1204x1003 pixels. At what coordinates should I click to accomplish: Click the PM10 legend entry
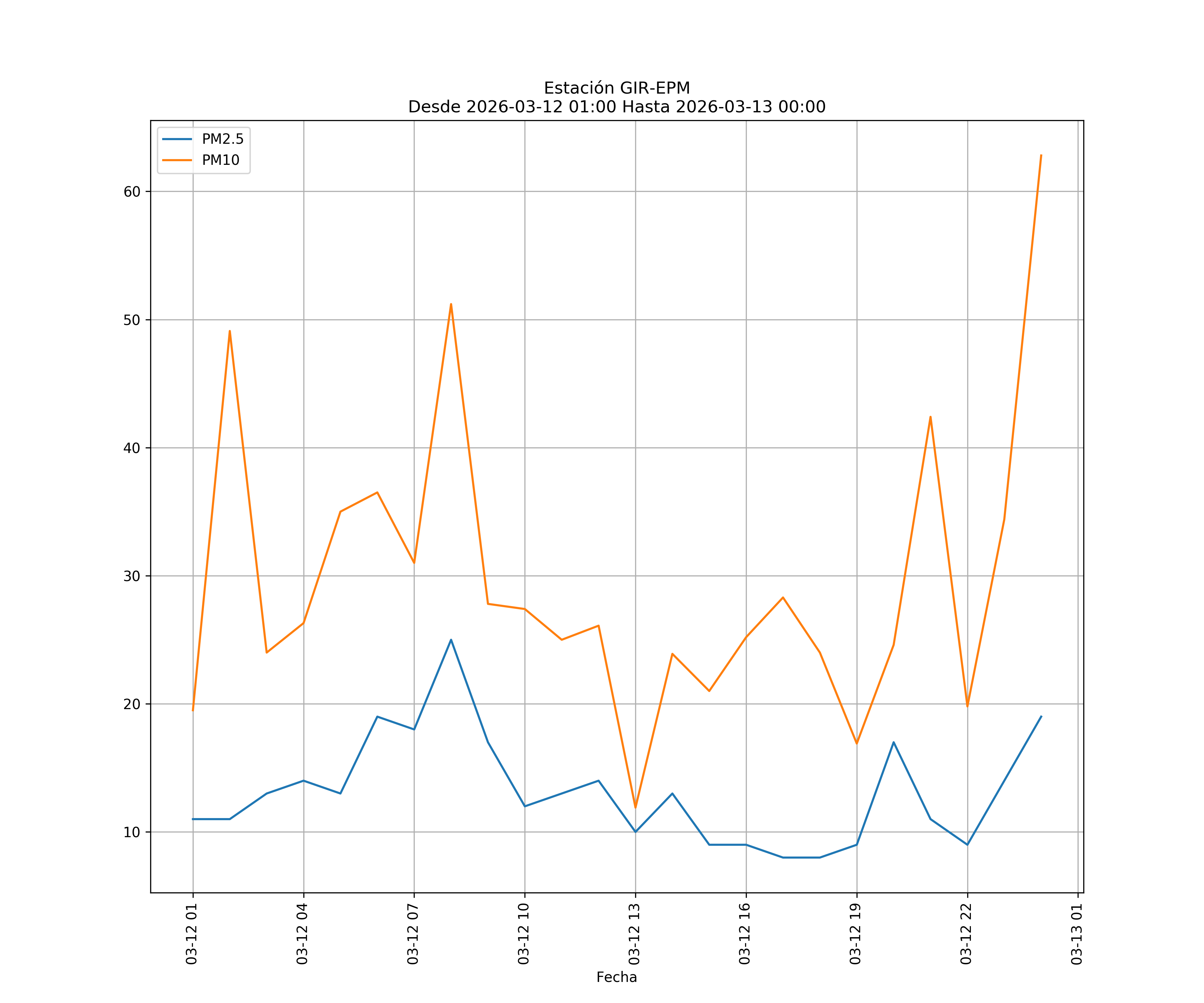tap(220, 160)
